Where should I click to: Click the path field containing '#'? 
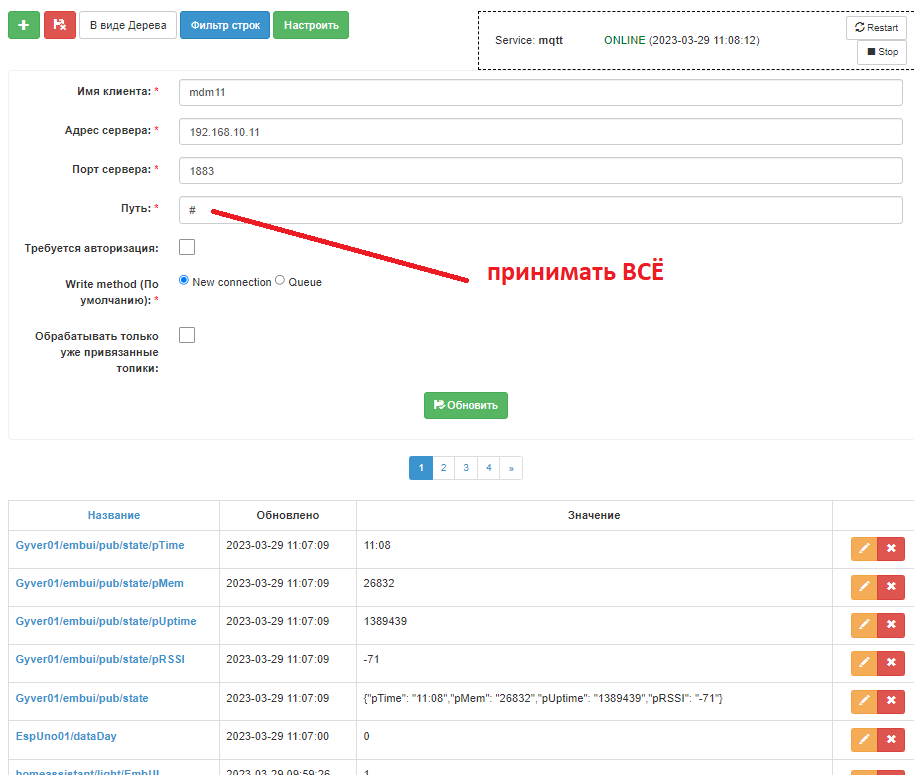click(540, 210)
